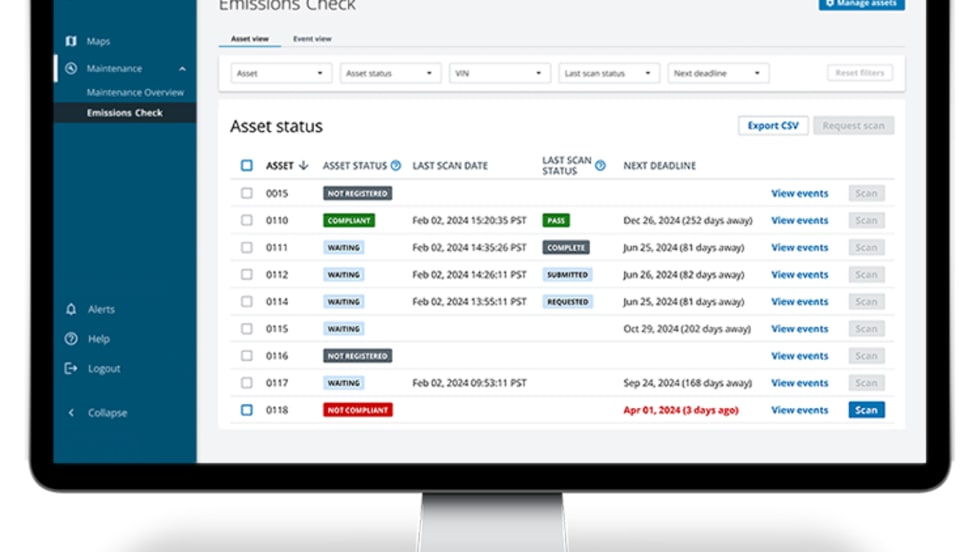The width and height of the screenshot is (980, 552).
Task: Switch to the Asset view tab
Action: pyautogui.click(x=249, y=39)
